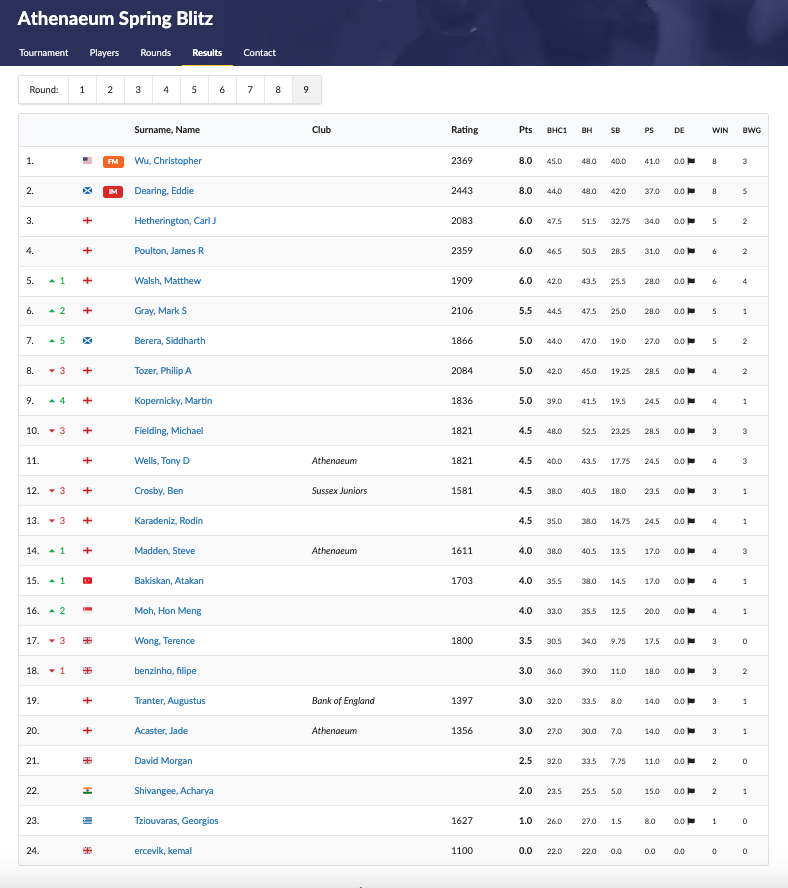Click the FM title badge beside Wu, Christopher

point(113,161)
